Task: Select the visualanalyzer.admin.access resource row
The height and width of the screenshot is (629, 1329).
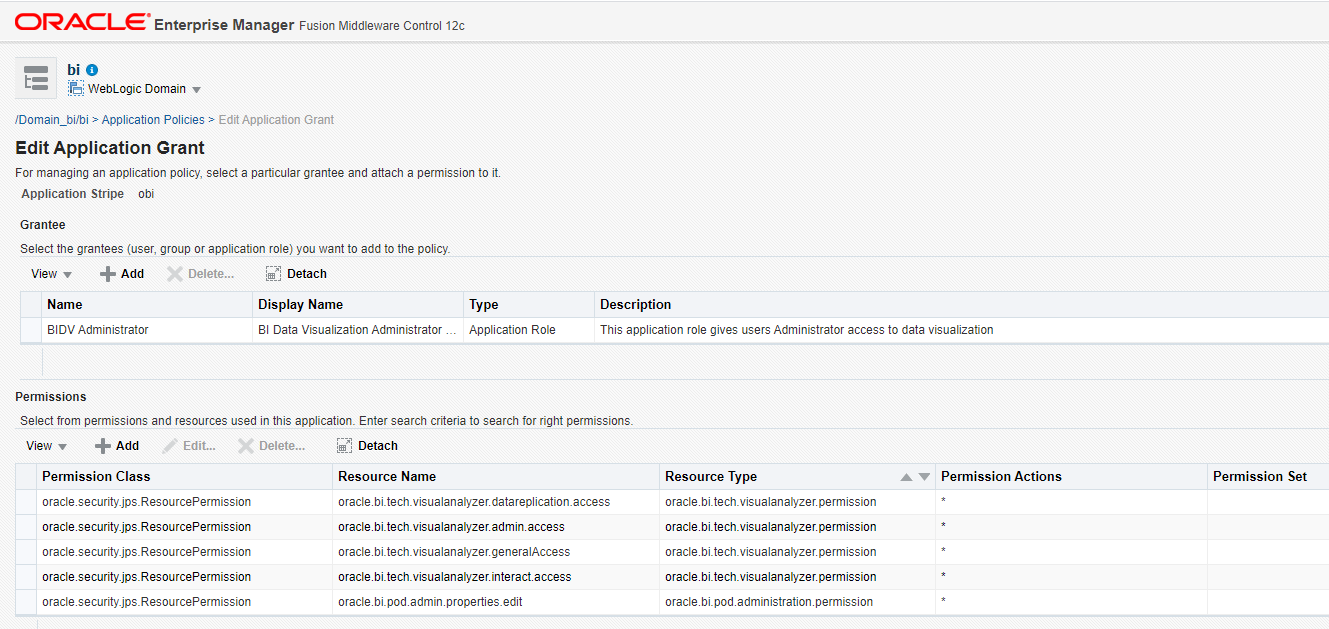Action: 672,527
